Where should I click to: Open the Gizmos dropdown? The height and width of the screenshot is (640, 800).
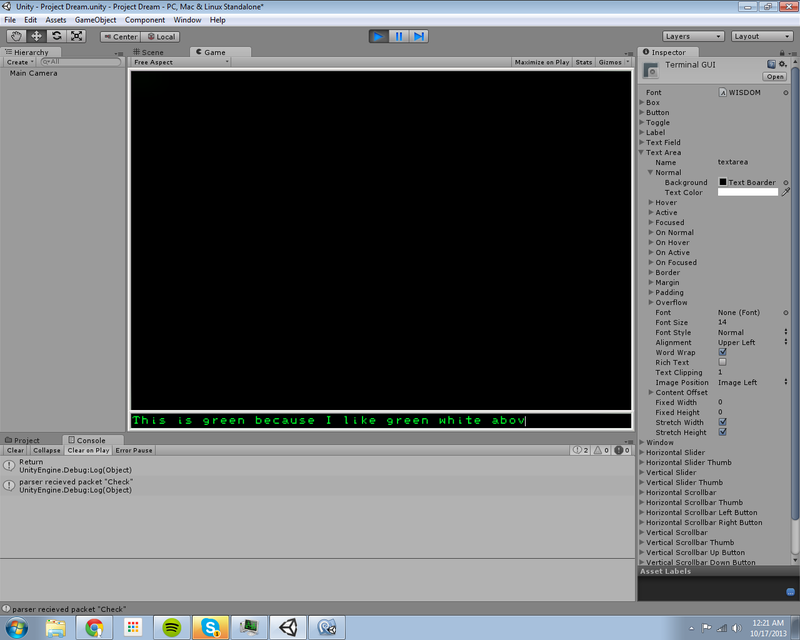pyautogui.click(x=614, y=62)
